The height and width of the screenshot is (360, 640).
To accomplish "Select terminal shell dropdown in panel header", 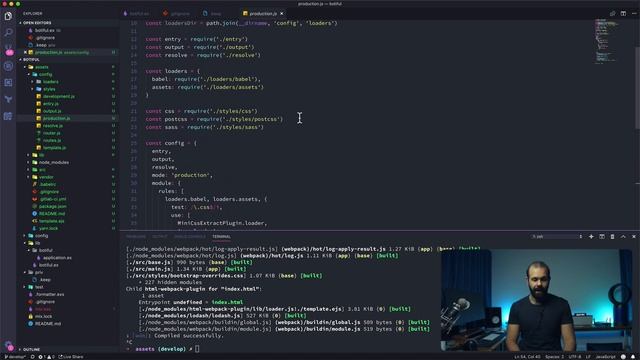I will tap(557, 236).
